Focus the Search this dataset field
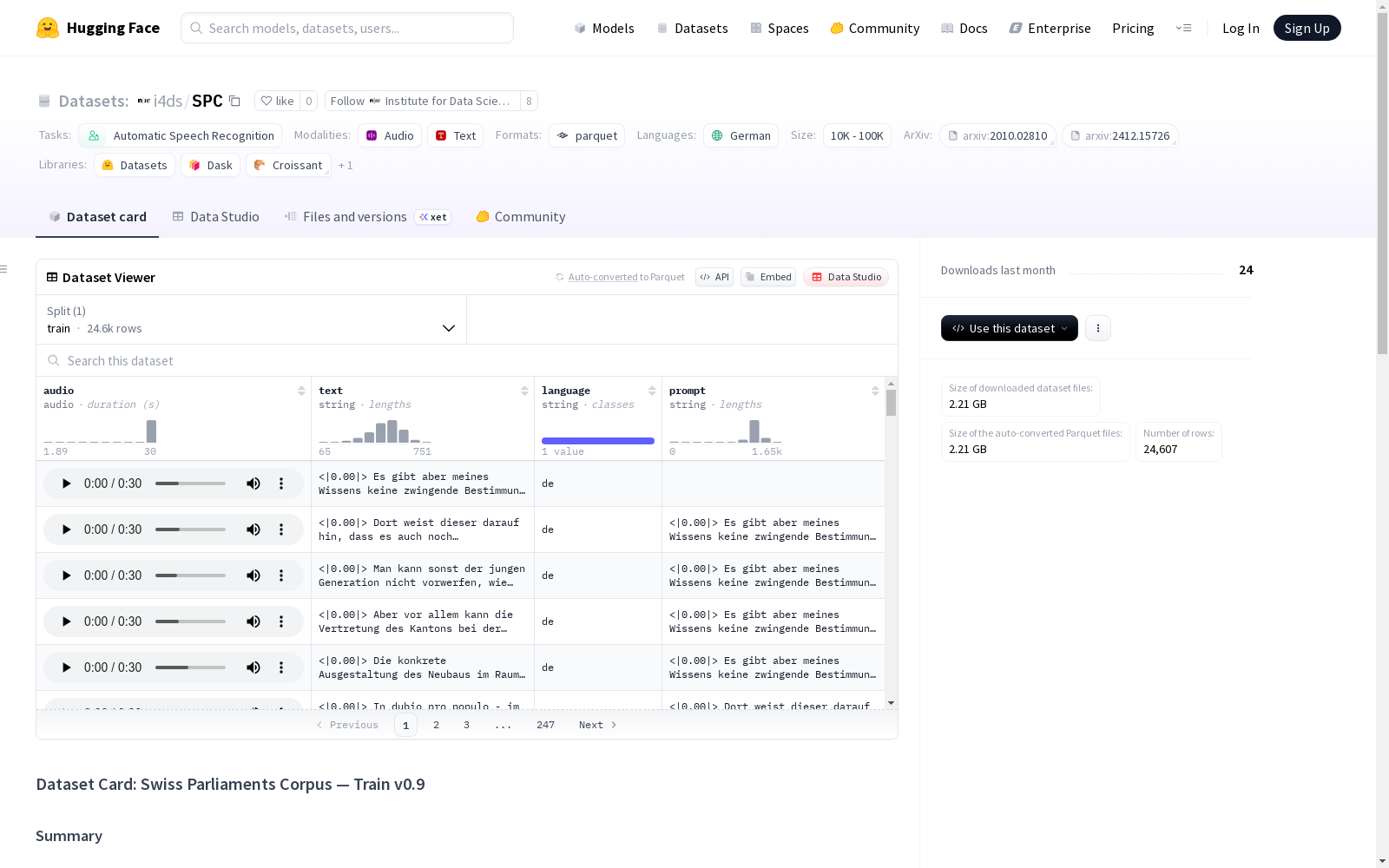Image resolution: width=1389 pixels, height=868 pixels. point(467,361)
